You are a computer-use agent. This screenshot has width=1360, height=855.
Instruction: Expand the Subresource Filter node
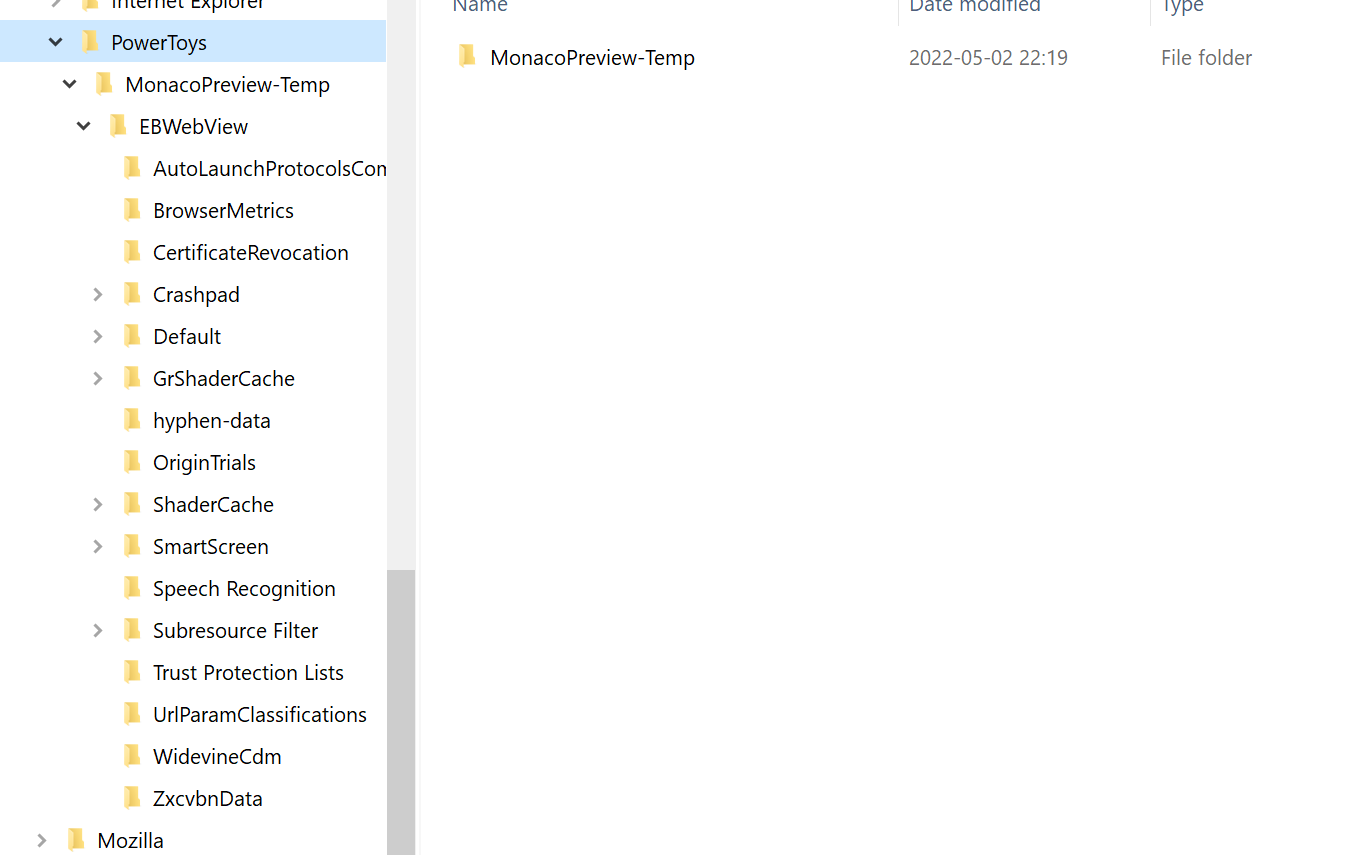point(98,630)
